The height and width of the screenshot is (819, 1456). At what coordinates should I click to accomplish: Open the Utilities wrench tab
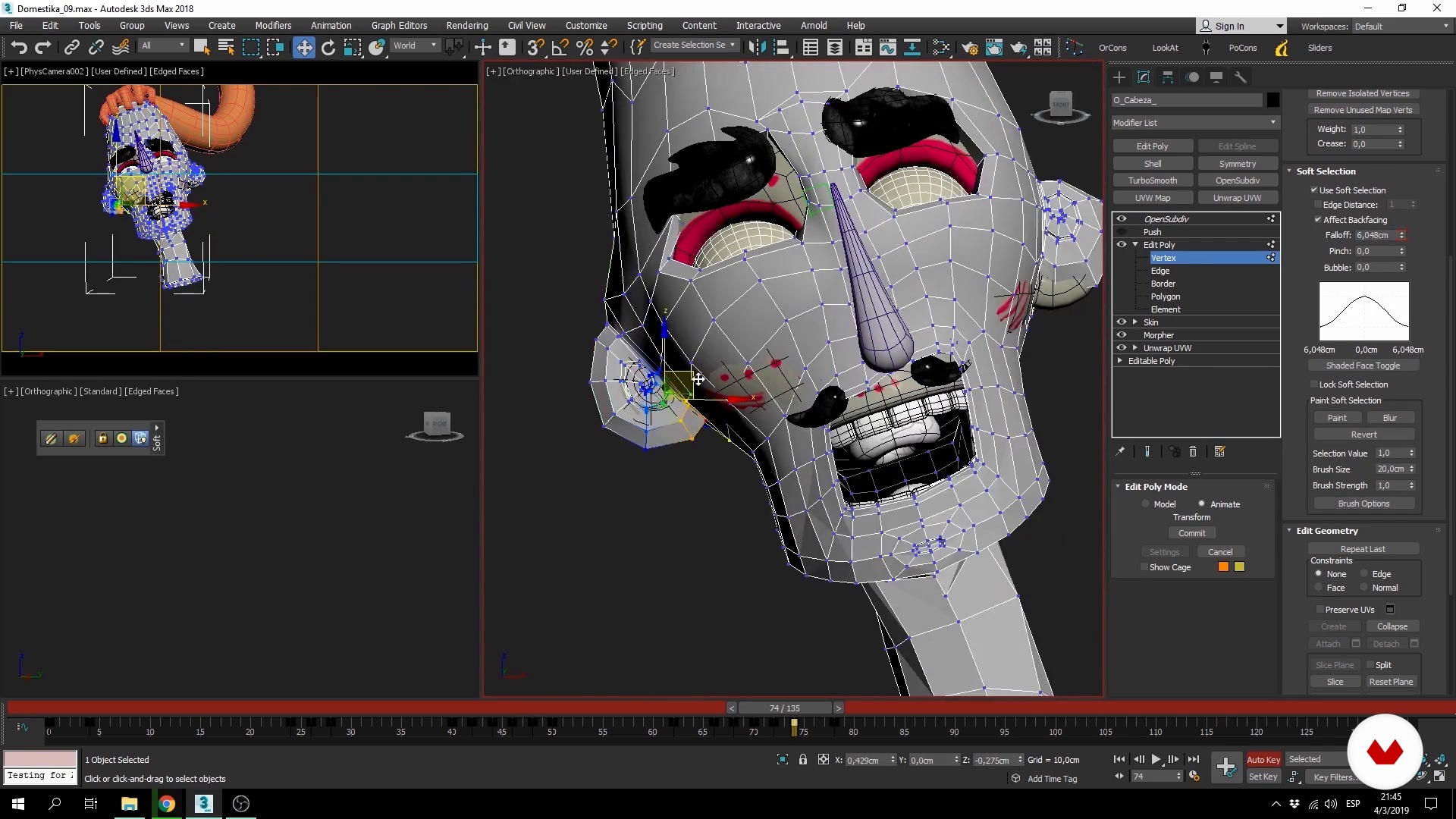(1241, 77)
